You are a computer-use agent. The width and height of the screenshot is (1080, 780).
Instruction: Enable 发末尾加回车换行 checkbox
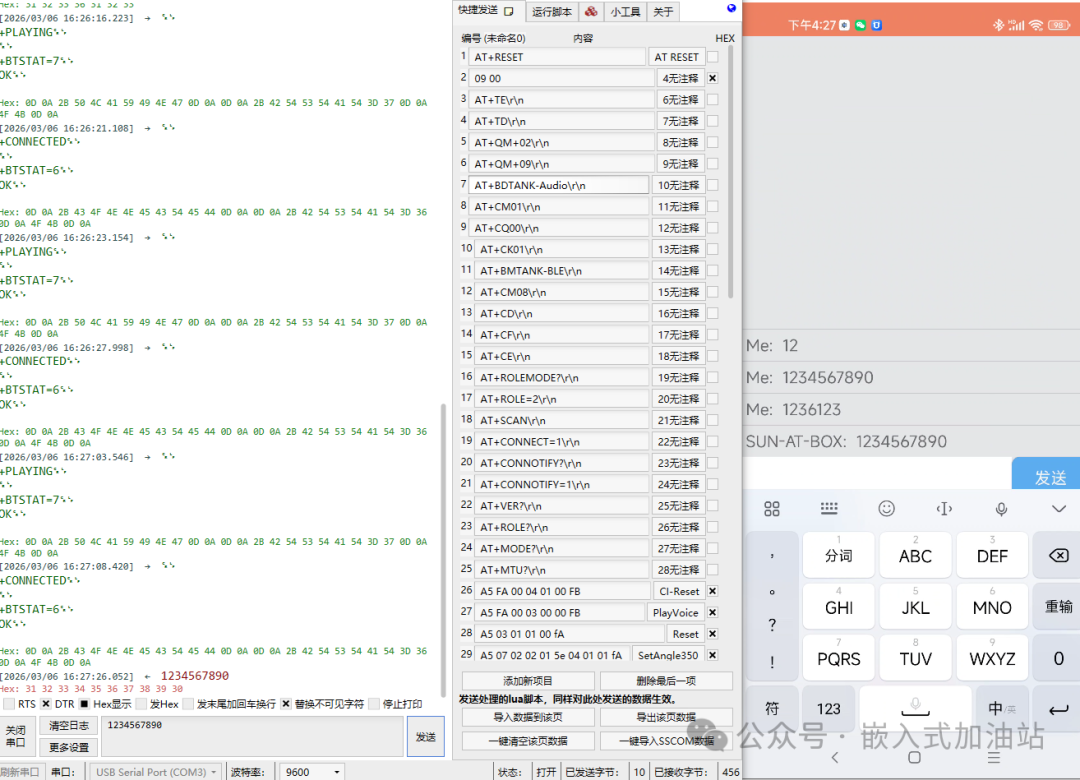(188, 704)
